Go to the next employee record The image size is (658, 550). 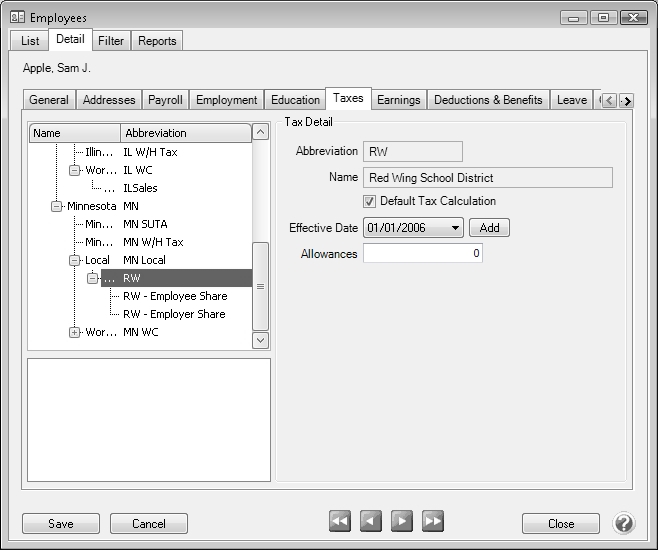coord(402,521)
